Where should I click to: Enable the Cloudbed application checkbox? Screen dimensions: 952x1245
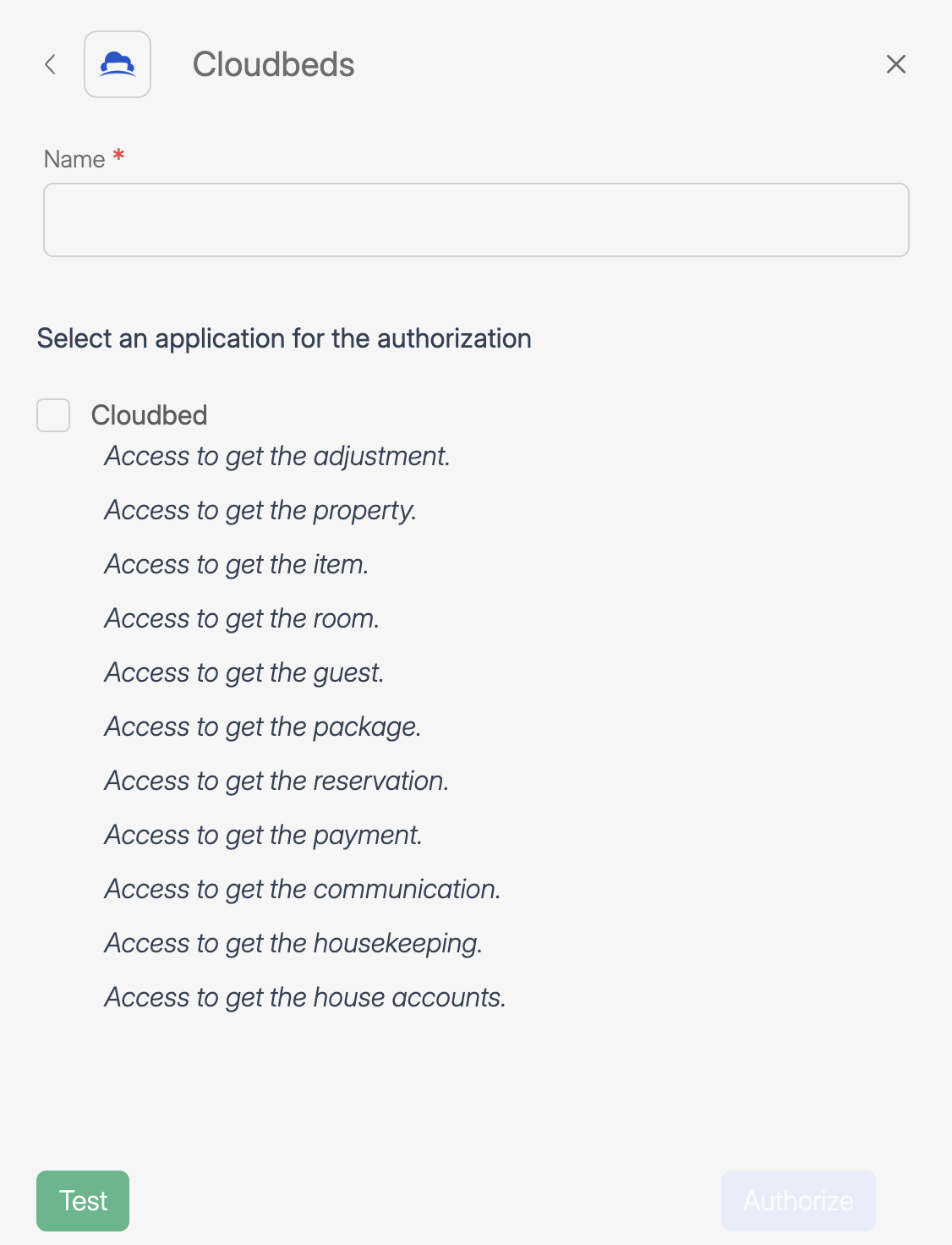point(53,415)
